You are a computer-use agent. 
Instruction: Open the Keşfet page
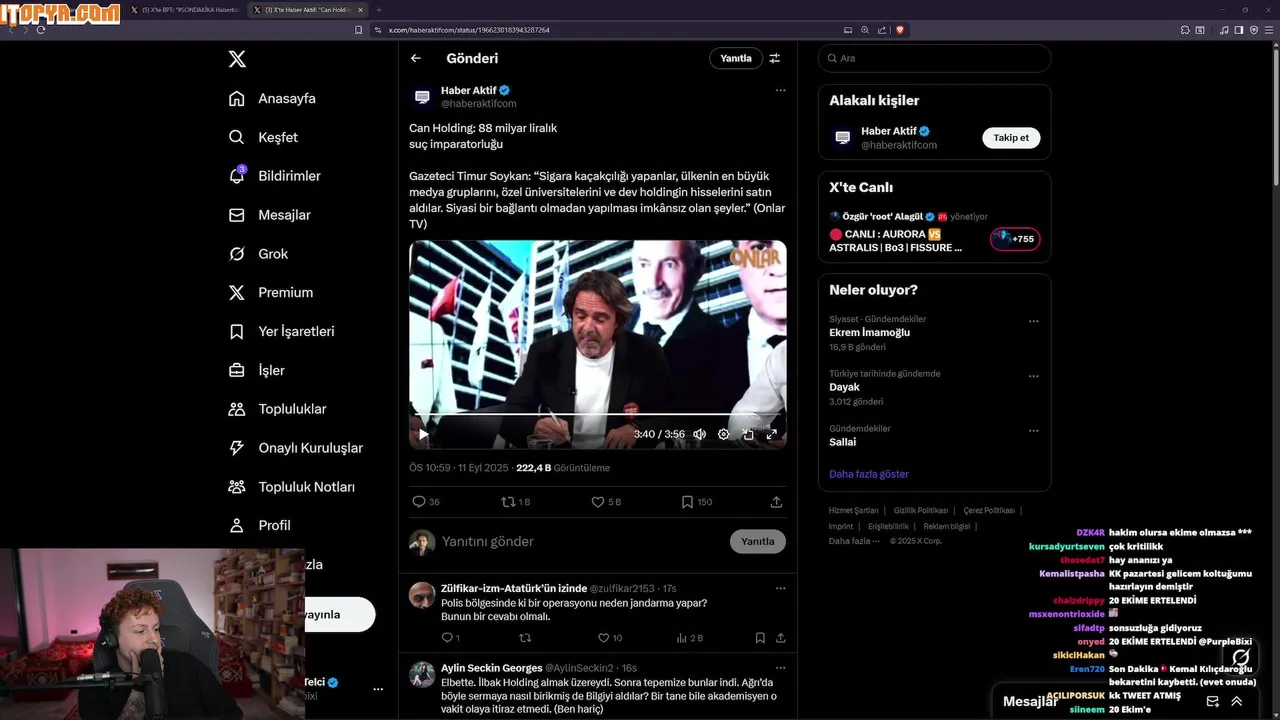(263, 137)
